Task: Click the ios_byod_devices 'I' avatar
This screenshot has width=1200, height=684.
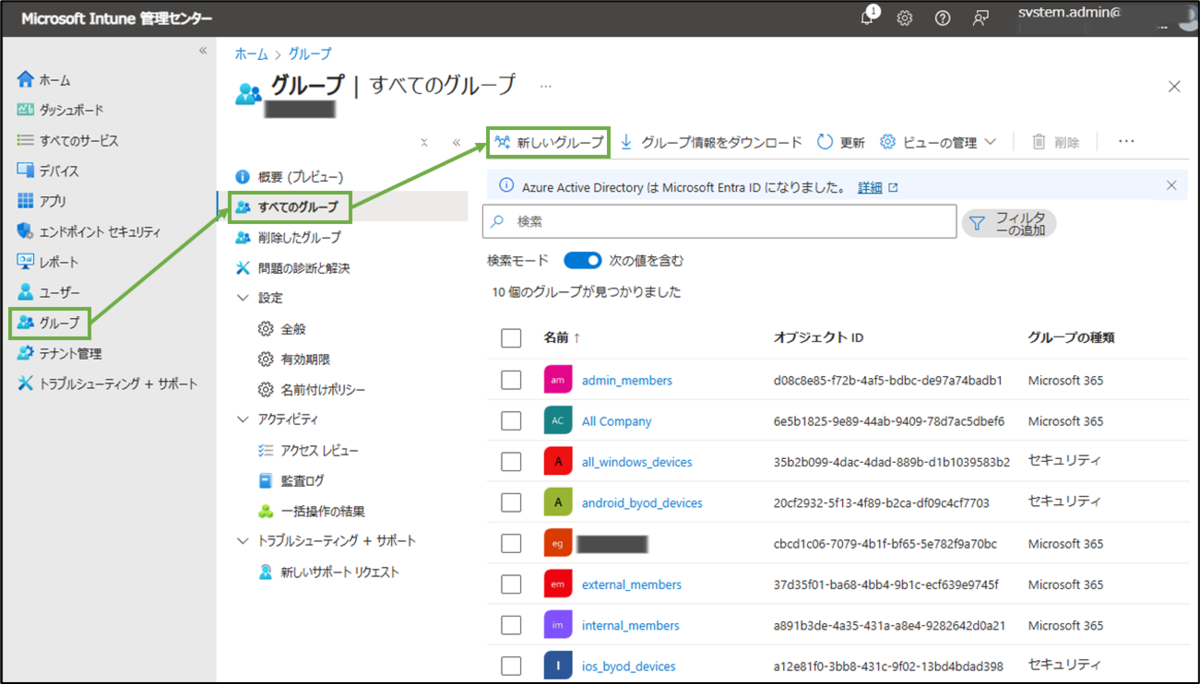Action: 558,666
